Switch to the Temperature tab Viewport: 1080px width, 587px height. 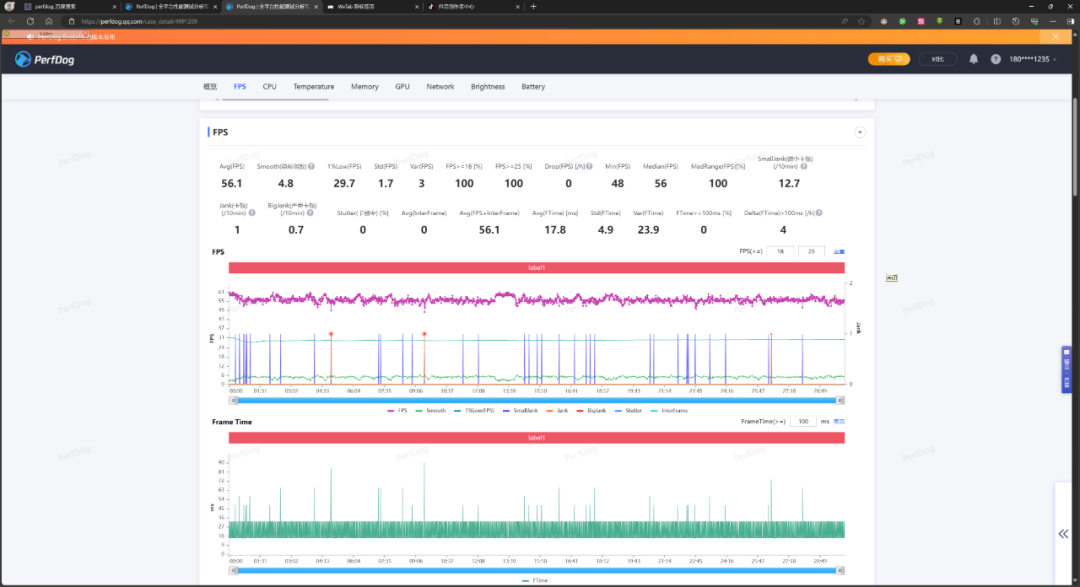313,87
